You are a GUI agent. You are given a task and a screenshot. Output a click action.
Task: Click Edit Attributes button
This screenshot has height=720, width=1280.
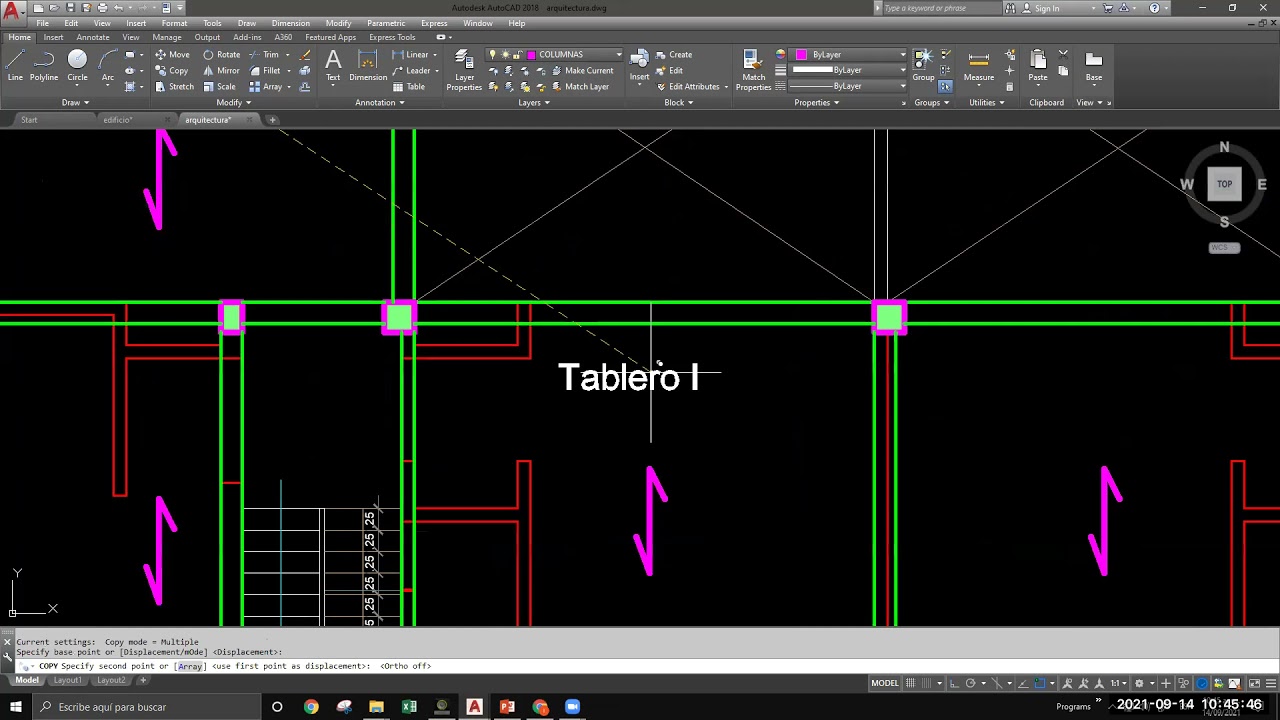[687, 87]
